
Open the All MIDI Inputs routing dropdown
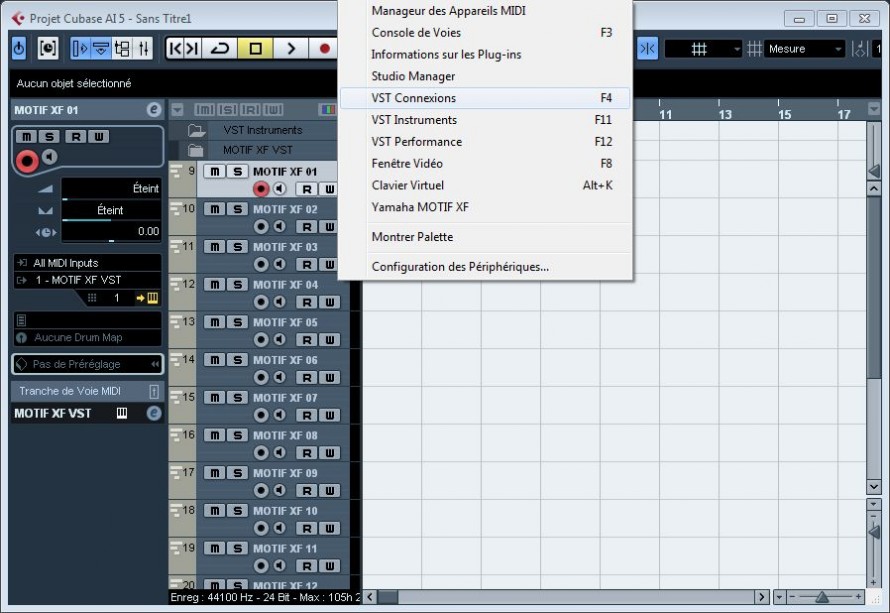coord(86,263)
